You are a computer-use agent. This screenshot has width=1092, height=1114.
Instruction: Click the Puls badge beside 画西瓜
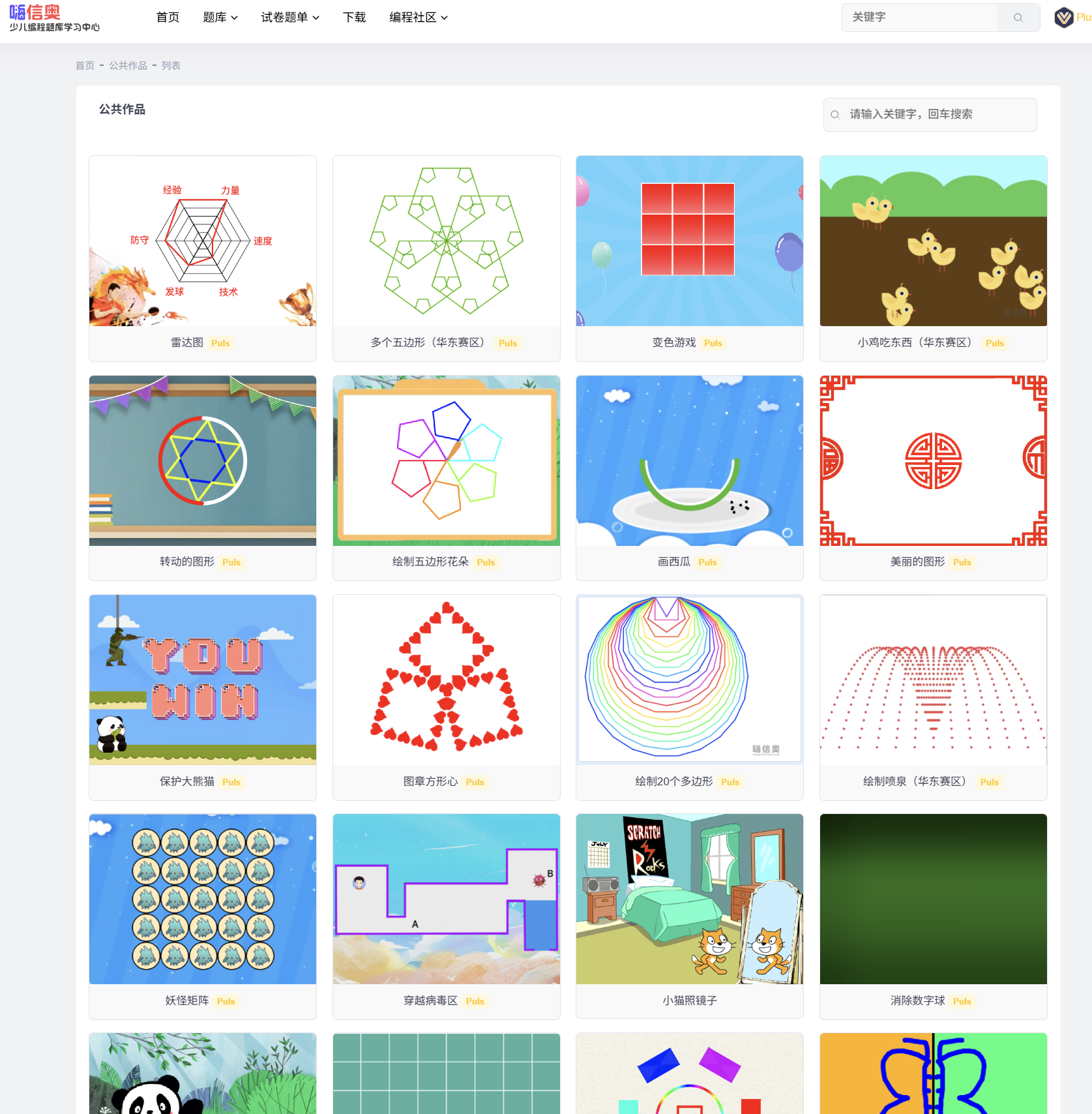[707, 562]
